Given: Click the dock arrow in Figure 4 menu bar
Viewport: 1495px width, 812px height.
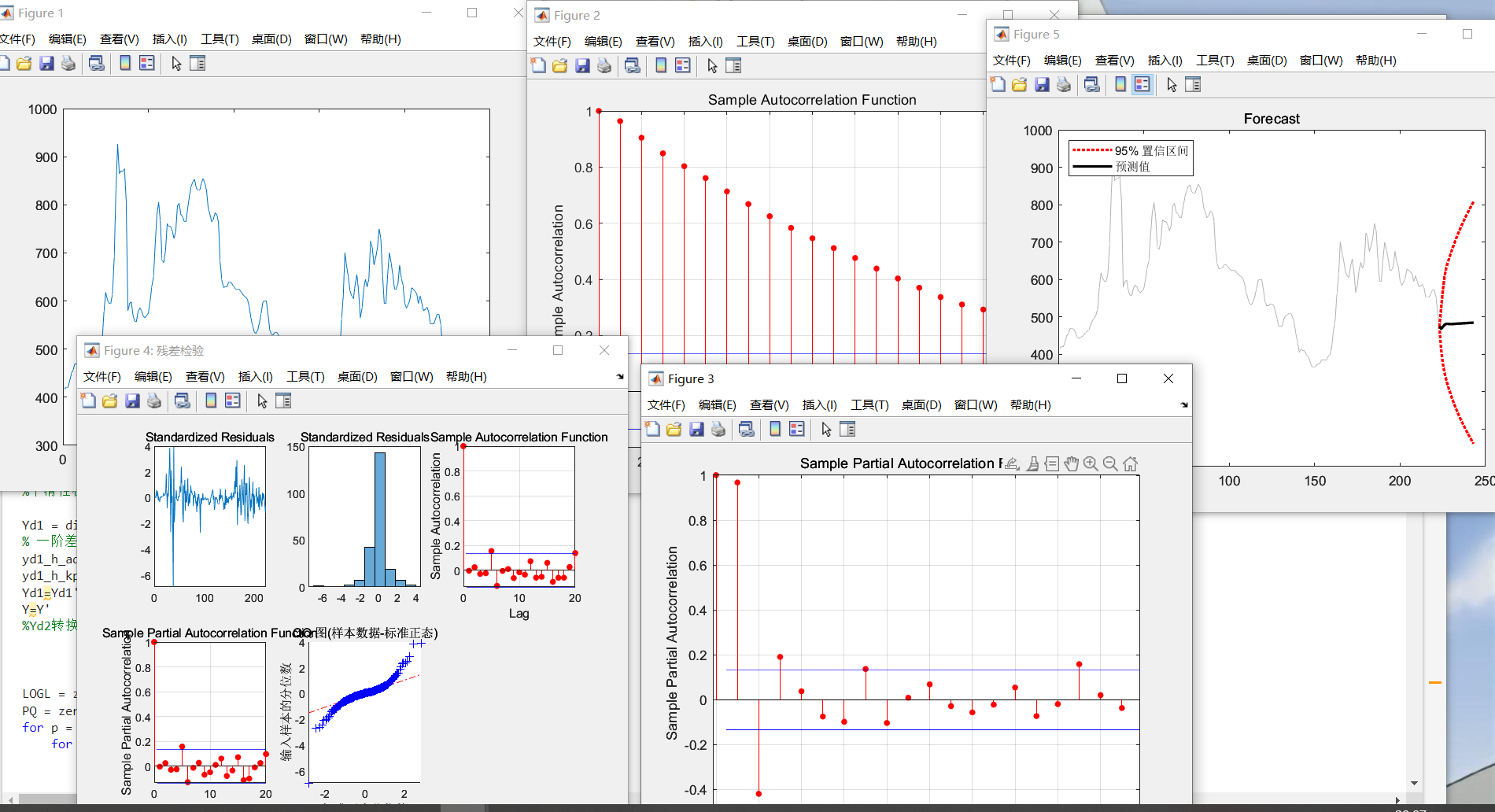Looking at the screenshot, I should pyautogui.click(x=620, y=377).
